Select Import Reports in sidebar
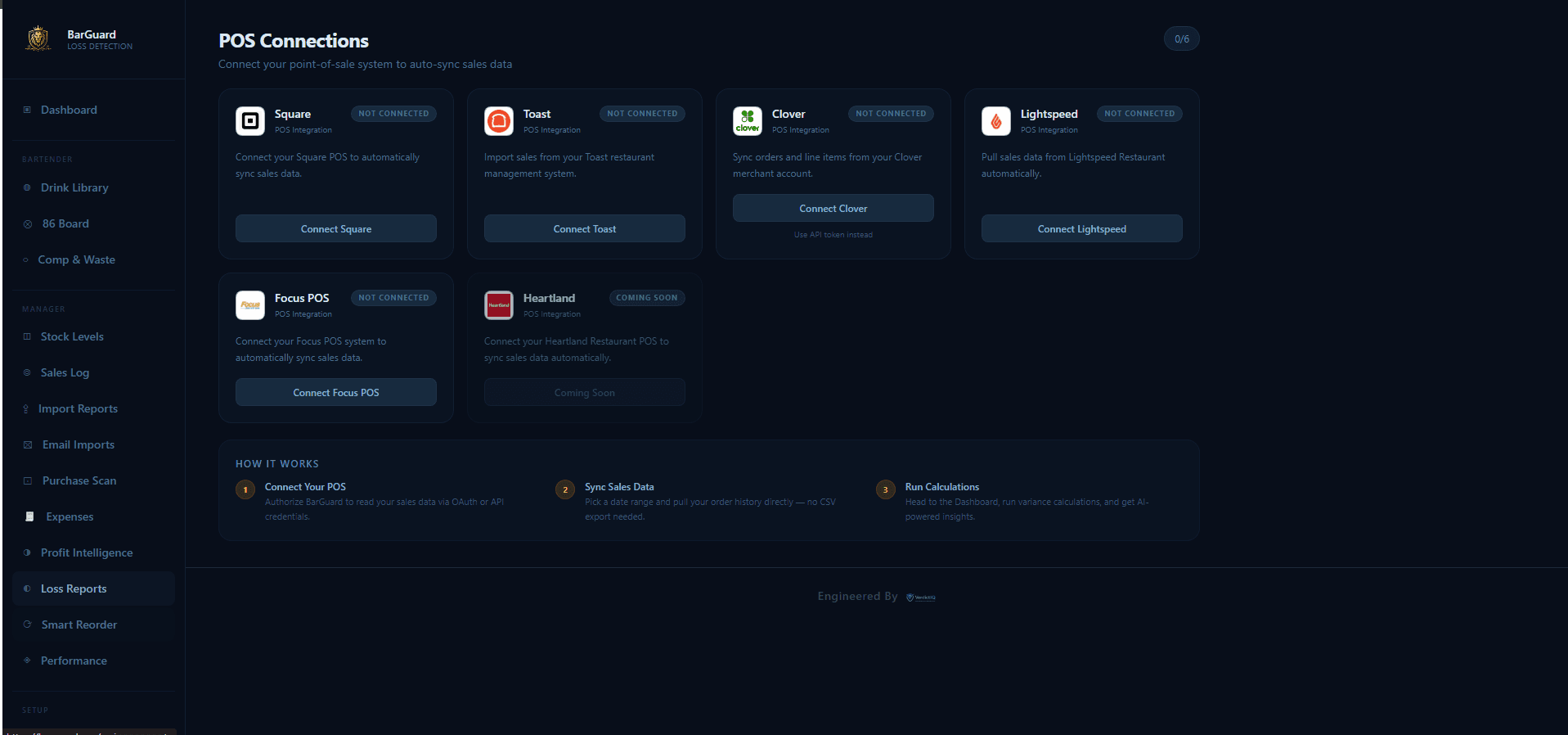1568x735 pixels. pyautogui.click(x=94, y=408)
